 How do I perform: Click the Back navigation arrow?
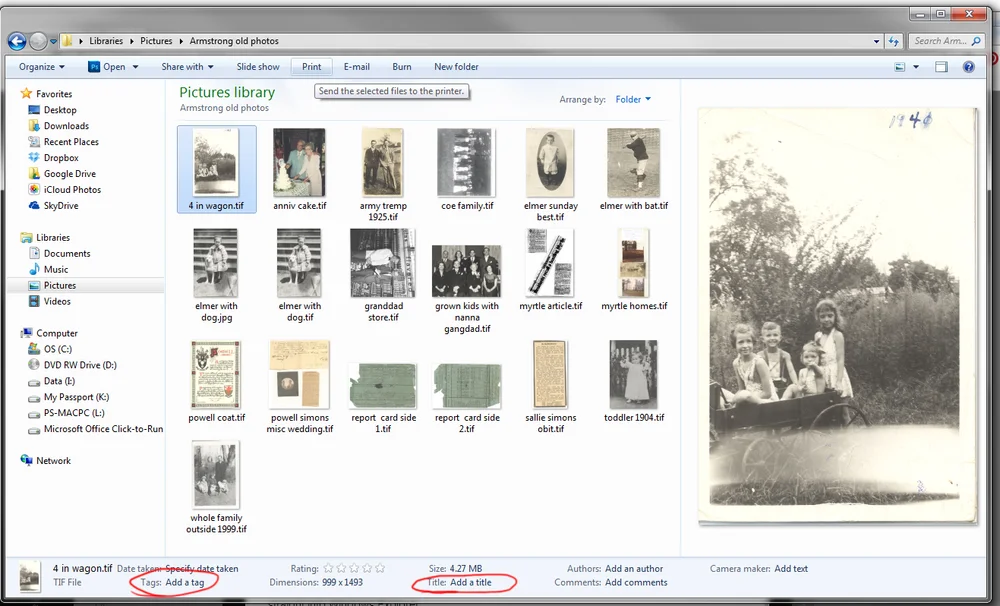(15, 41)
